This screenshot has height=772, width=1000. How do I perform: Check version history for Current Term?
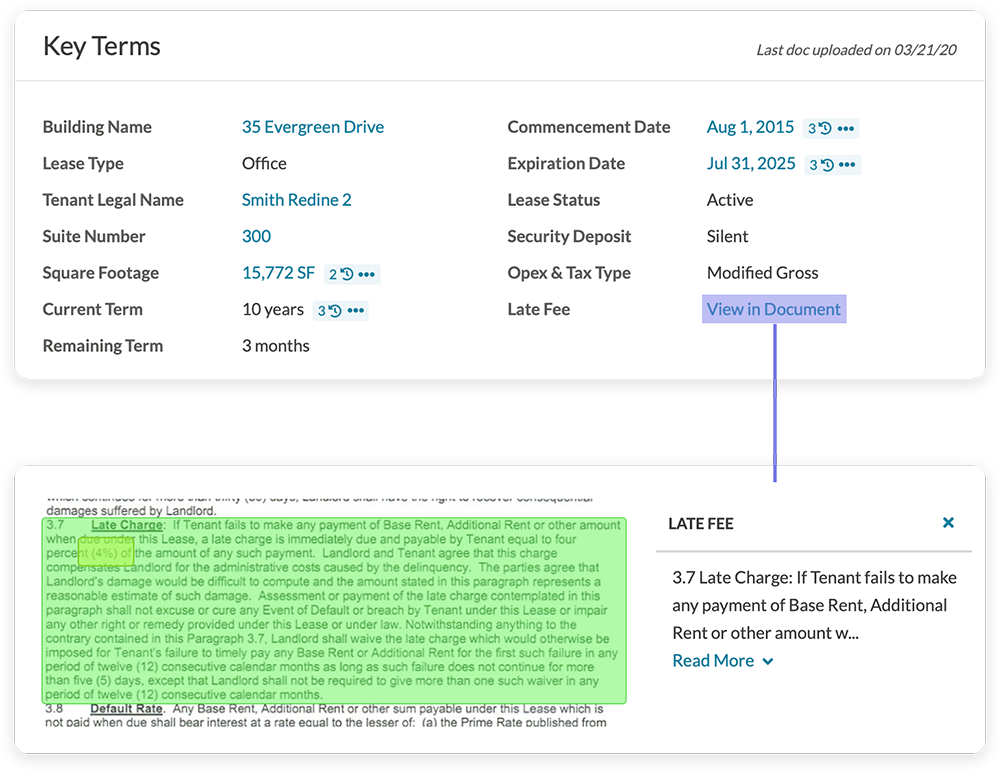click(329, 311)
